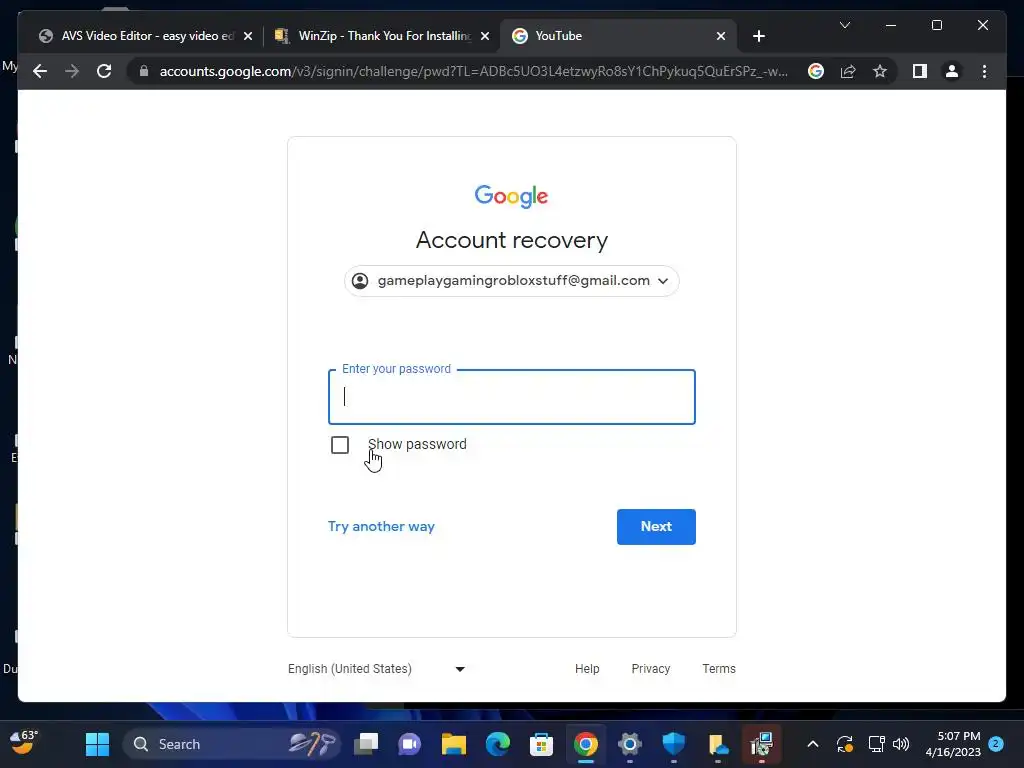The width and height of the screenshot is (1024, 768).
Task: Launch the Chat app from taskbar
Action: coord(409,744)
